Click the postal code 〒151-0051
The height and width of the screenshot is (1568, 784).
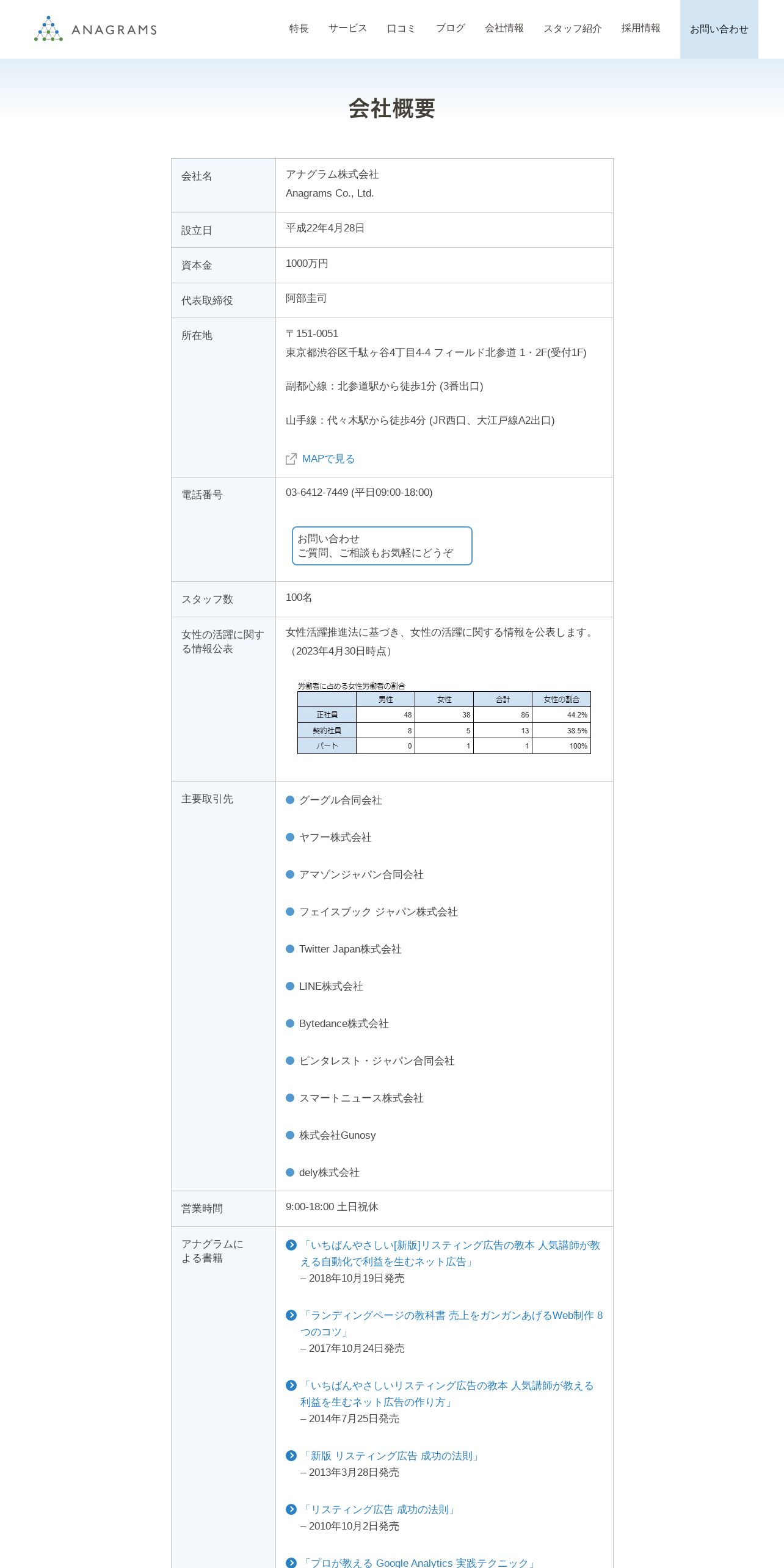coord(312,333)
